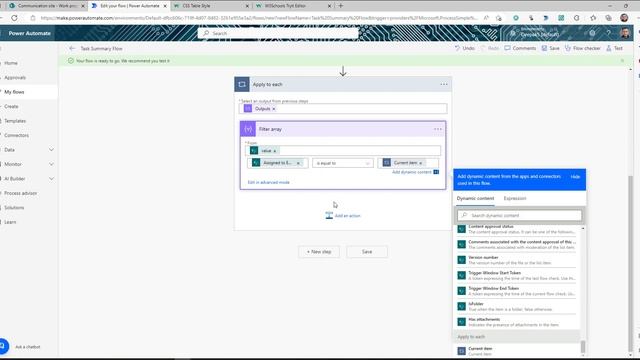The image size is (640, 360).
Task: Click the Power Automate search box
Action: coord(278,33)
